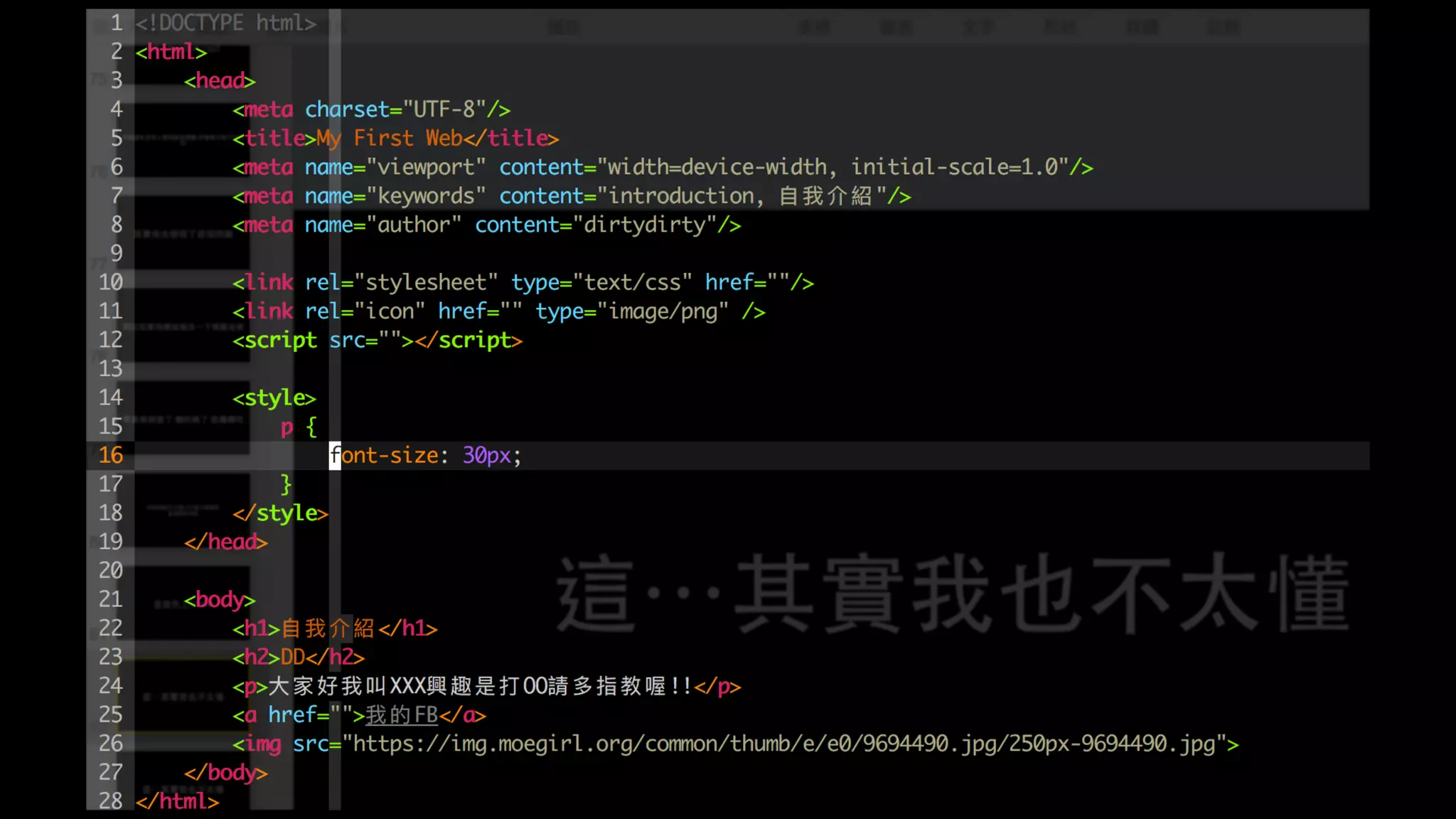This screenshot has width=1456, height=819.
Task: Click the text/css type value
Action: (x=632, y=283)
